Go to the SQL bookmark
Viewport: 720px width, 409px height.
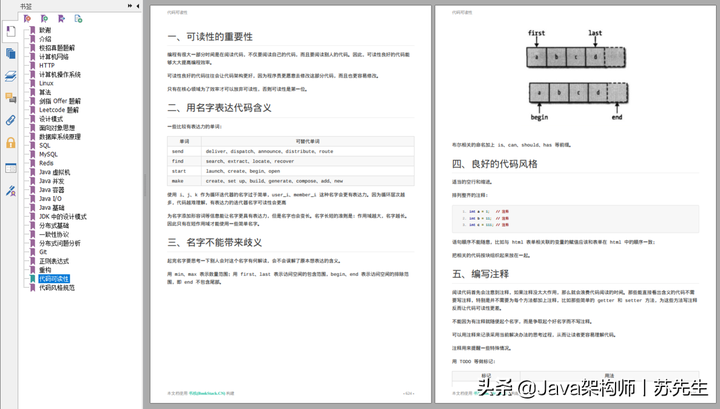(x=45, y=146)
